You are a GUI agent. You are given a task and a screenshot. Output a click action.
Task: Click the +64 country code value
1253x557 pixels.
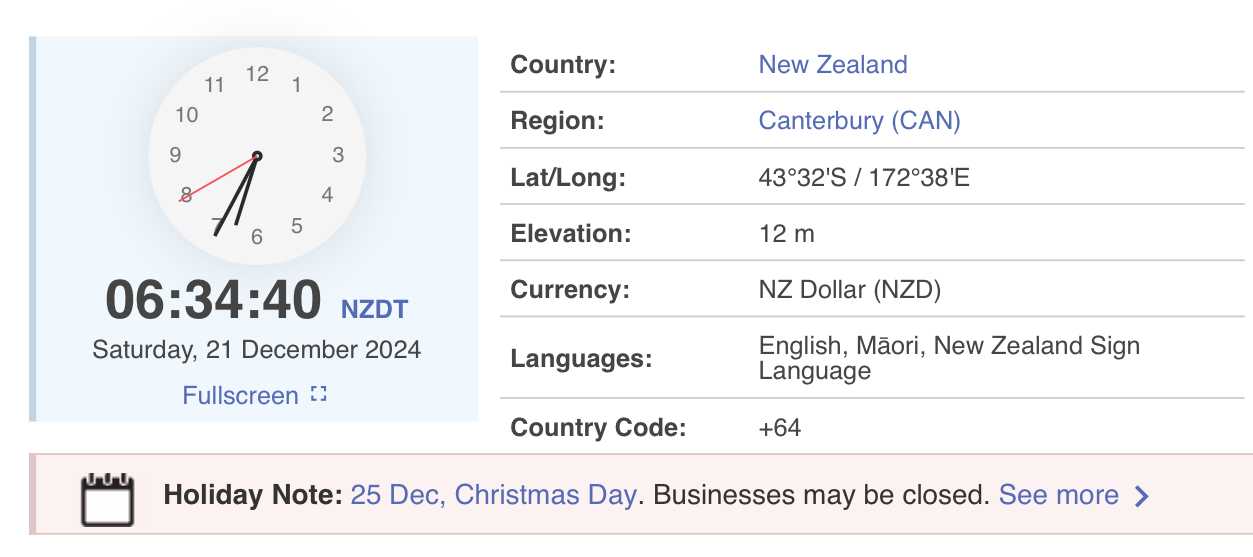click(x=780, y=428)
